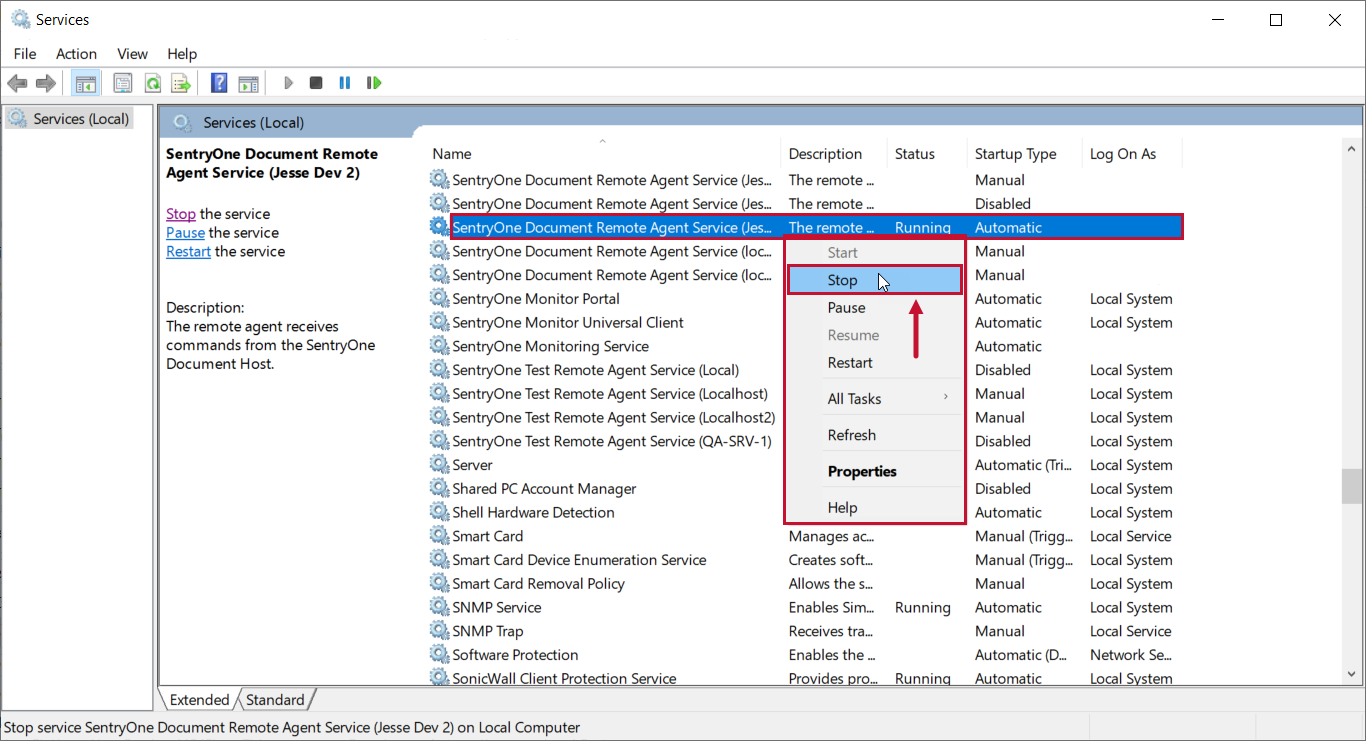Screen dimensions: 1366x741
Task: Click the gear icon beside SentryOne Monitoring Service
Action: 439,346
